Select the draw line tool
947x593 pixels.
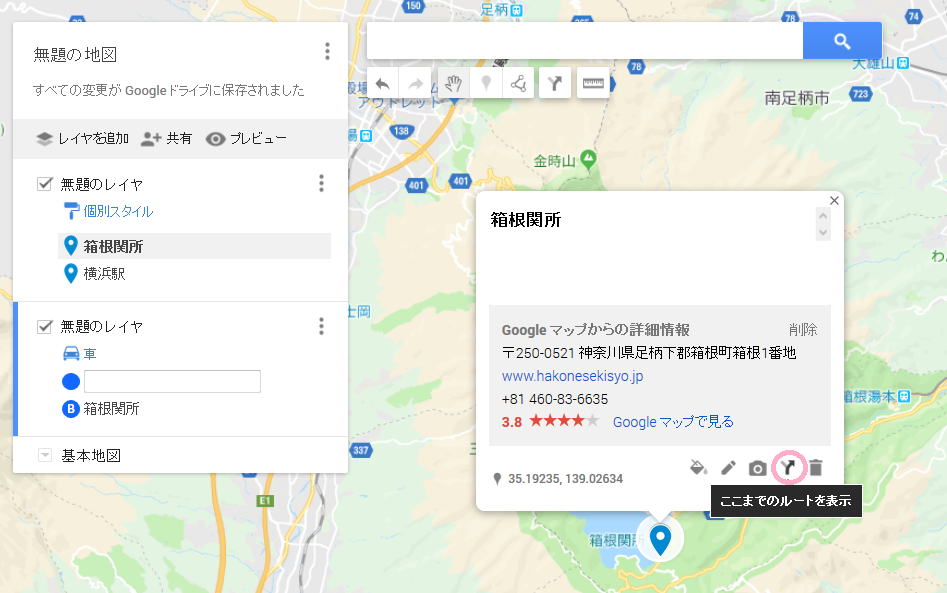518,83
